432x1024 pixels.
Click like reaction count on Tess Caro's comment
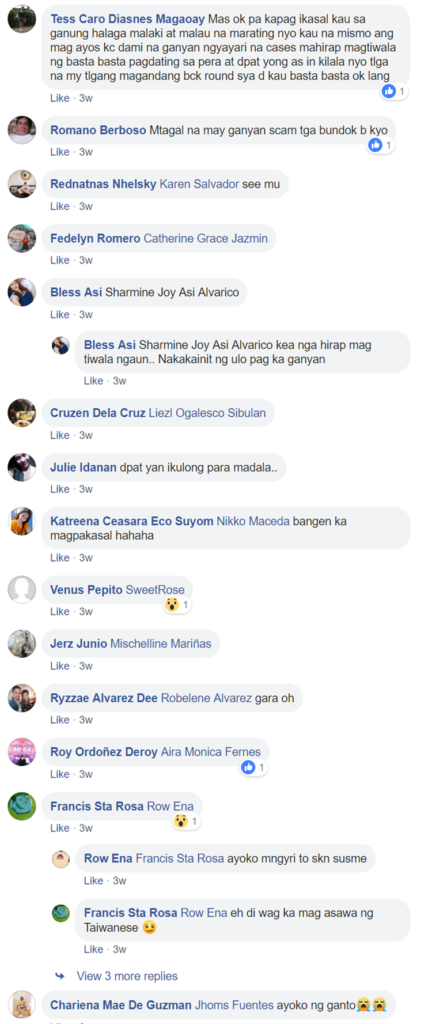(395, 91)
